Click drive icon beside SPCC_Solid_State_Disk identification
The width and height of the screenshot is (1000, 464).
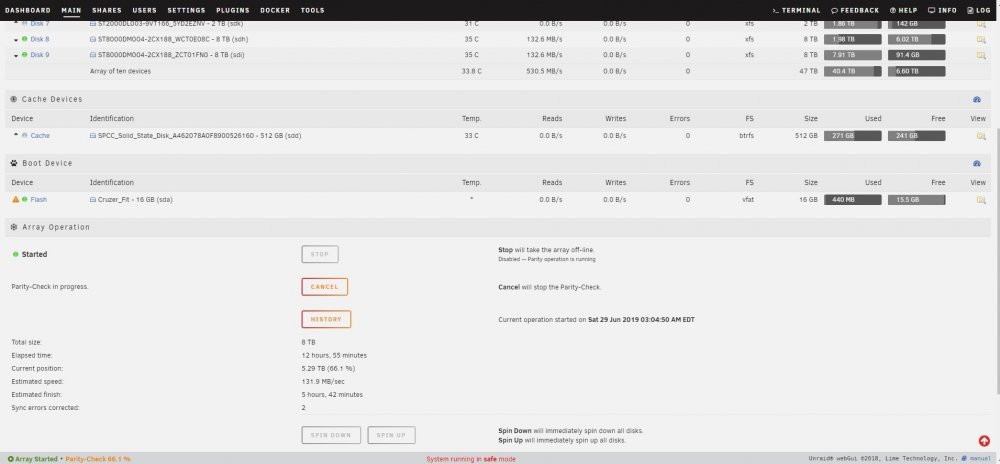92,136
